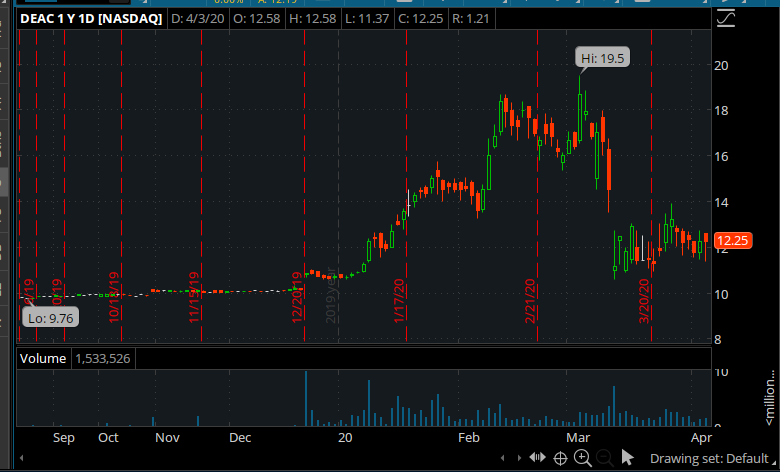Screen dimensions: 780x472
Task: Click the 3/20/20 expiration date marker
Action: 644,301
